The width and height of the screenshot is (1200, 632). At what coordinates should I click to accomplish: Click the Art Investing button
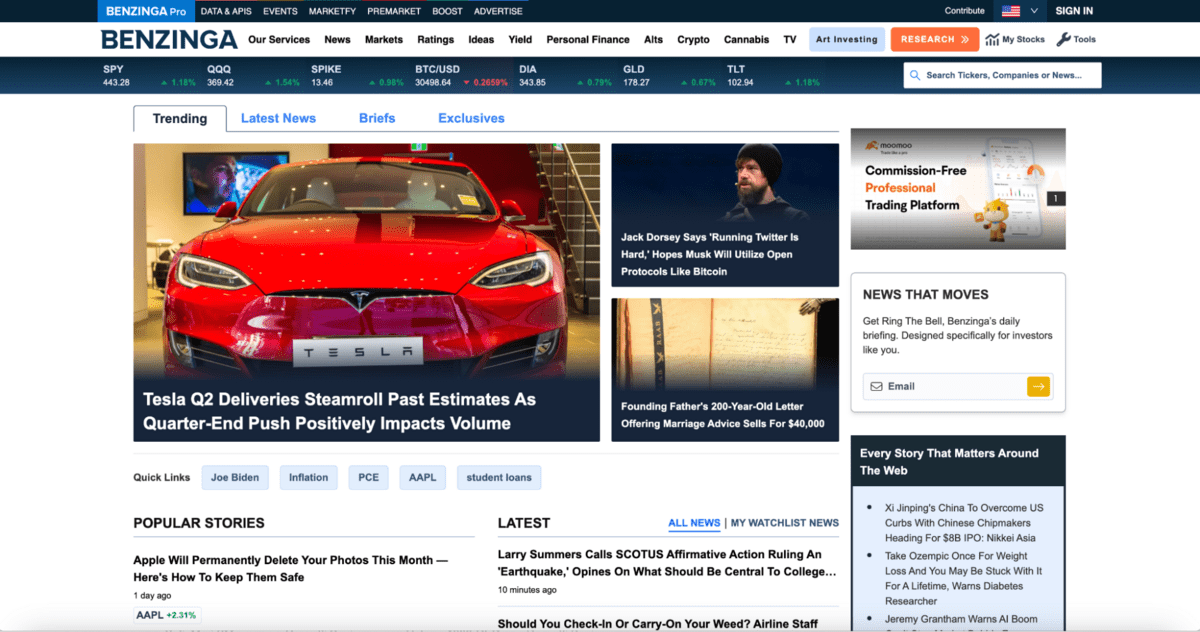click(x=847, y=40)
